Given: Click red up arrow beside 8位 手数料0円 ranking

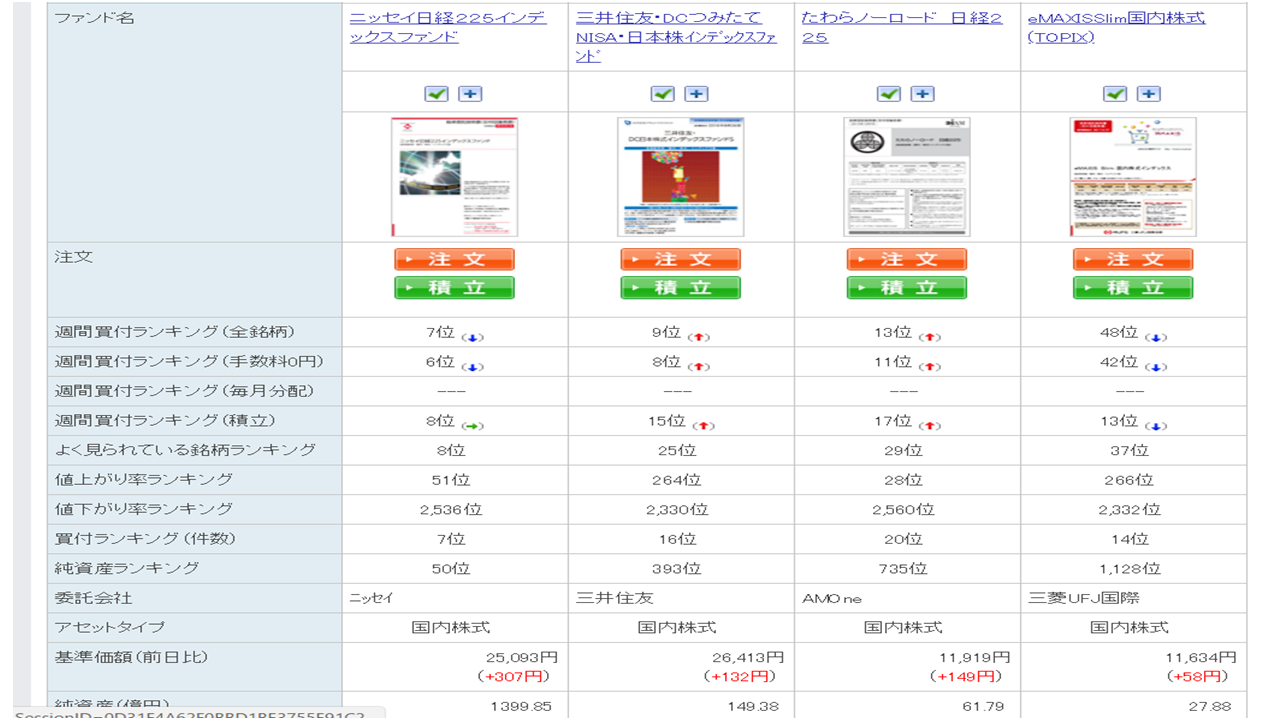Looking at the screenshot, I should (x=699, y=366).
